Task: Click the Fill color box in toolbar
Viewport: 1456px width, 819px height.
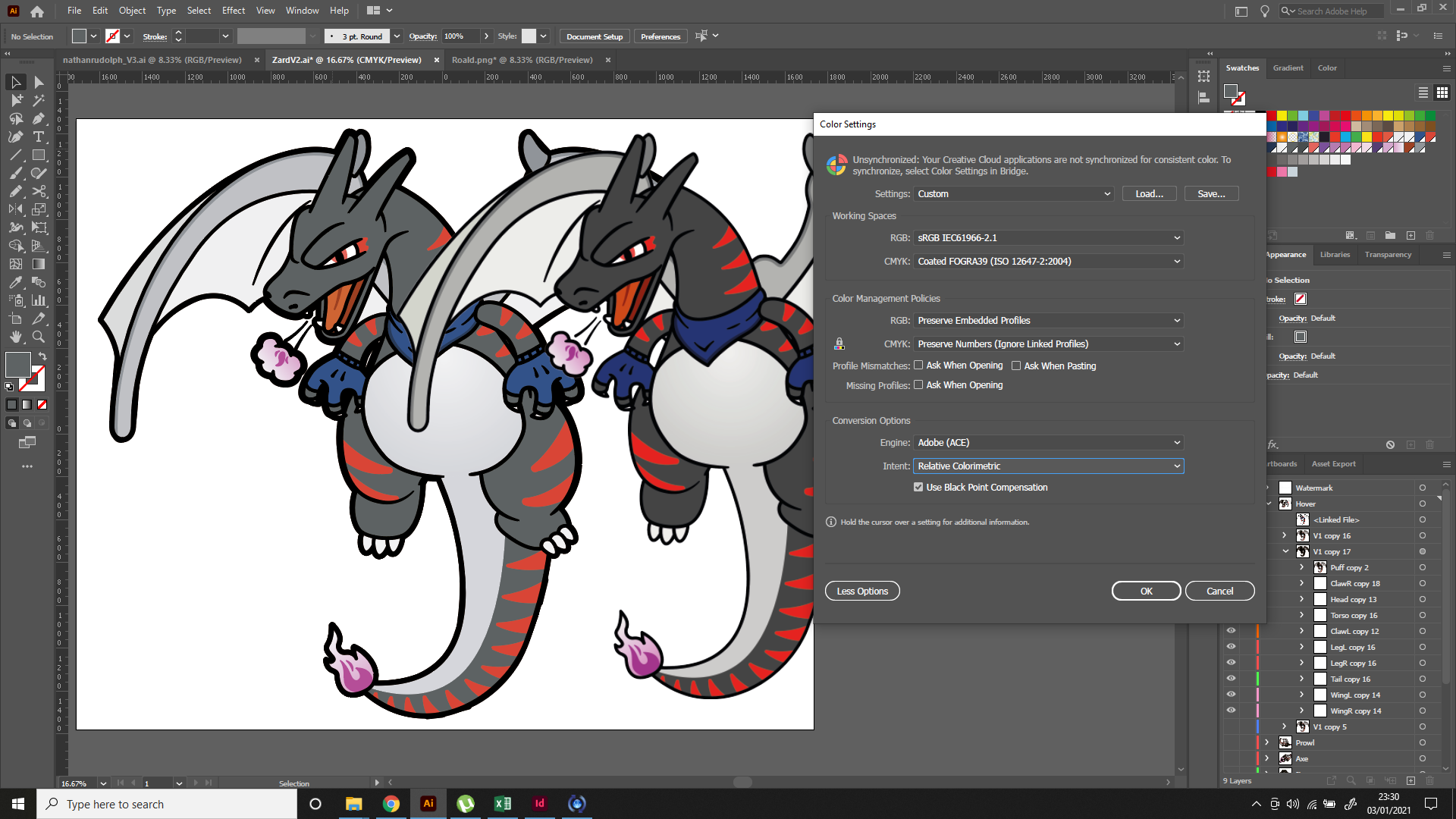Action: tap(17, 365)
